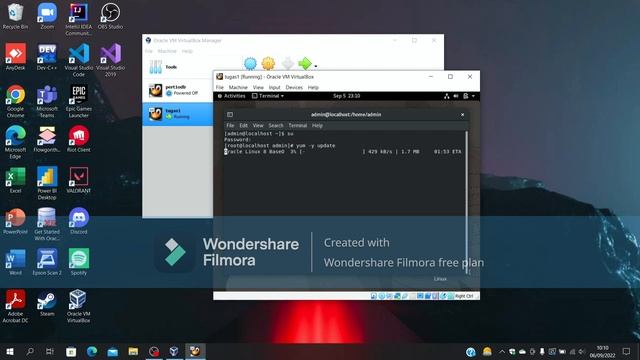Show hidden system tray icons chevron

pos(502,351)
